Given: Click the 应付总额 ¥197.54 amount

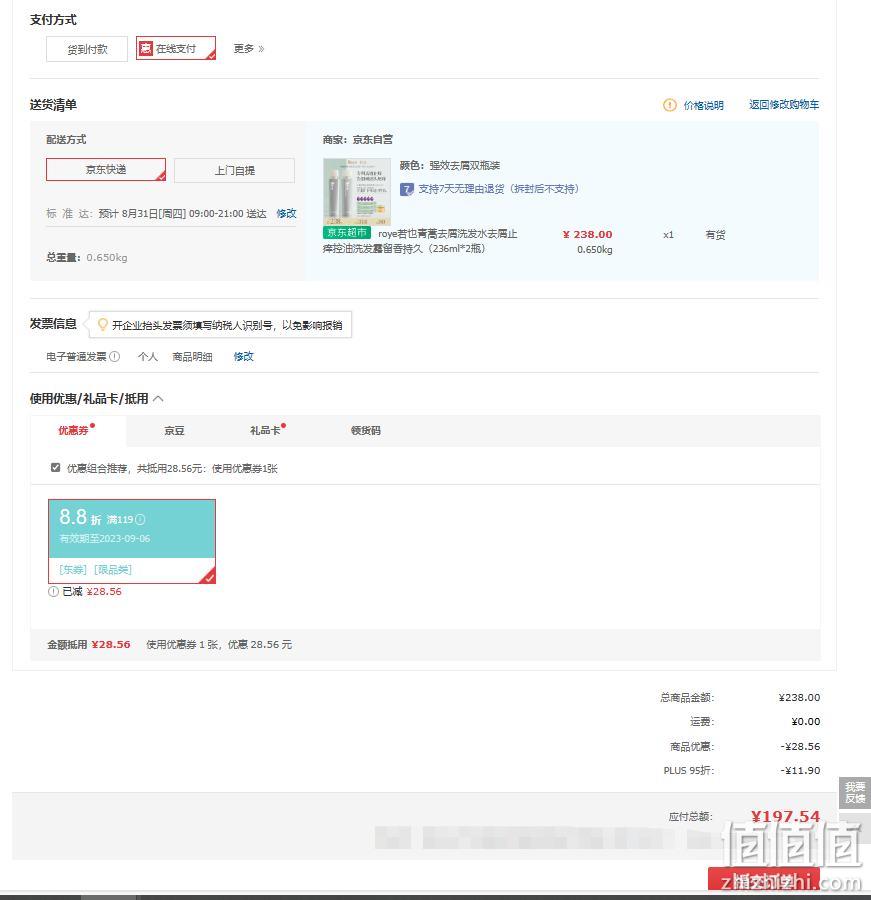Looking at the screenshot, I should pos(785,816).
